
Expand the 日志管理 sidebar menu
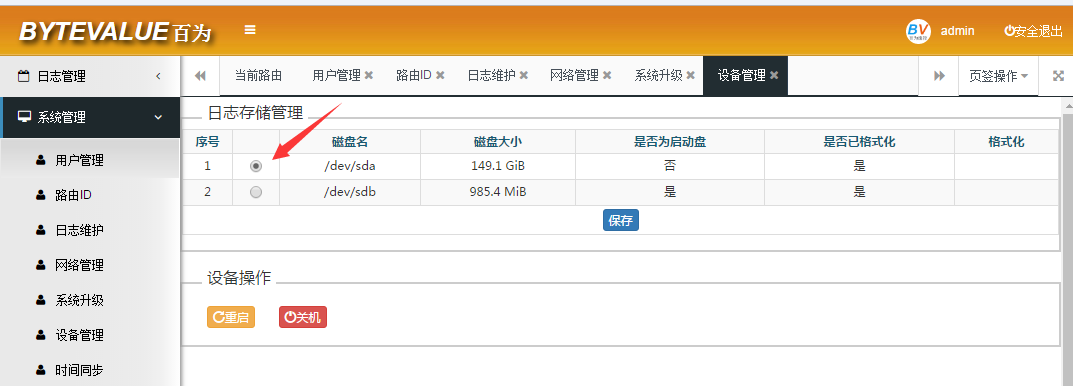[x=90, y=76]
